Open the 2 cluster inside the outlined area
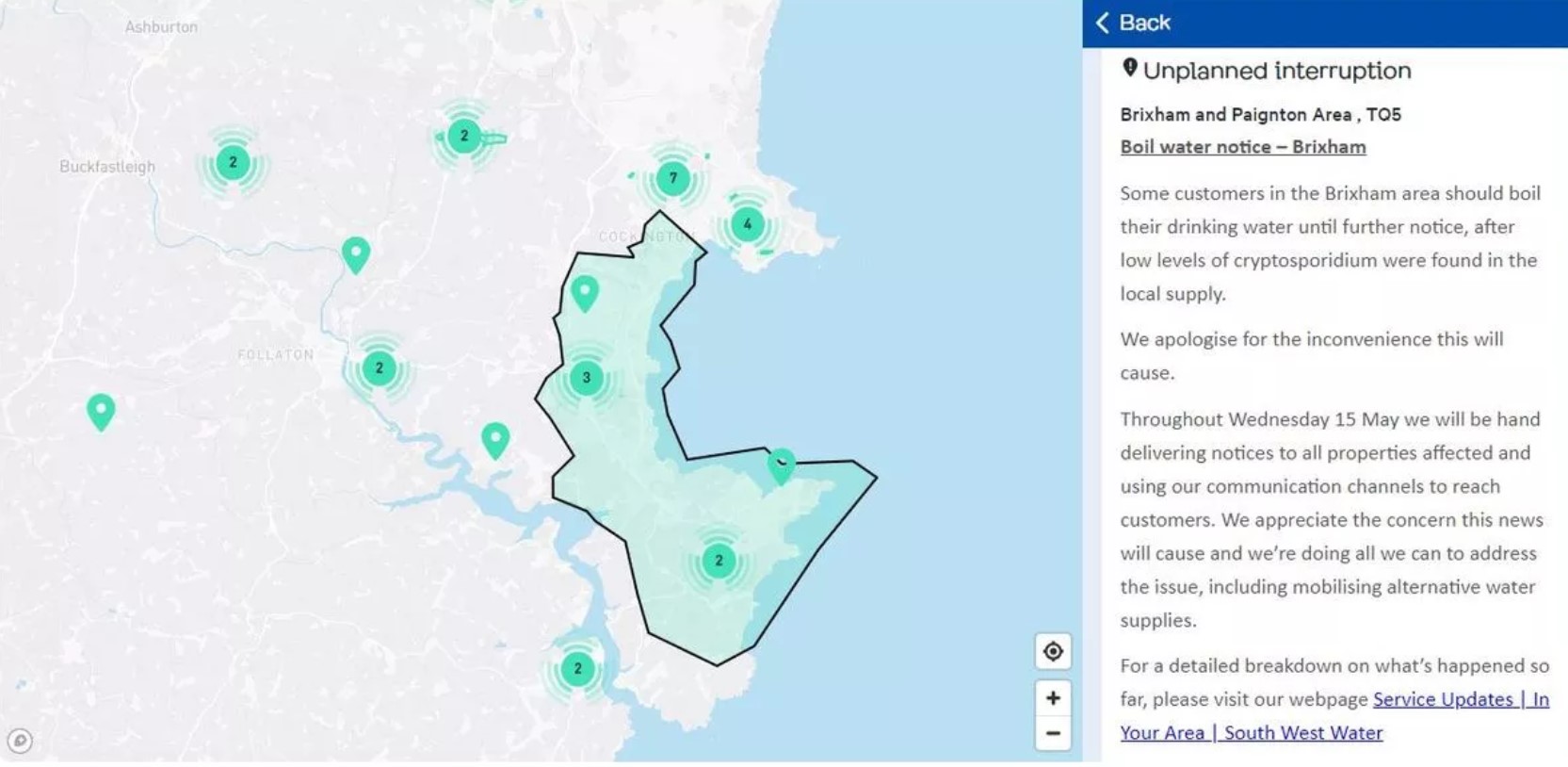Image resolution: width=1568 pixels, height=767 pixels. [719, 561]
